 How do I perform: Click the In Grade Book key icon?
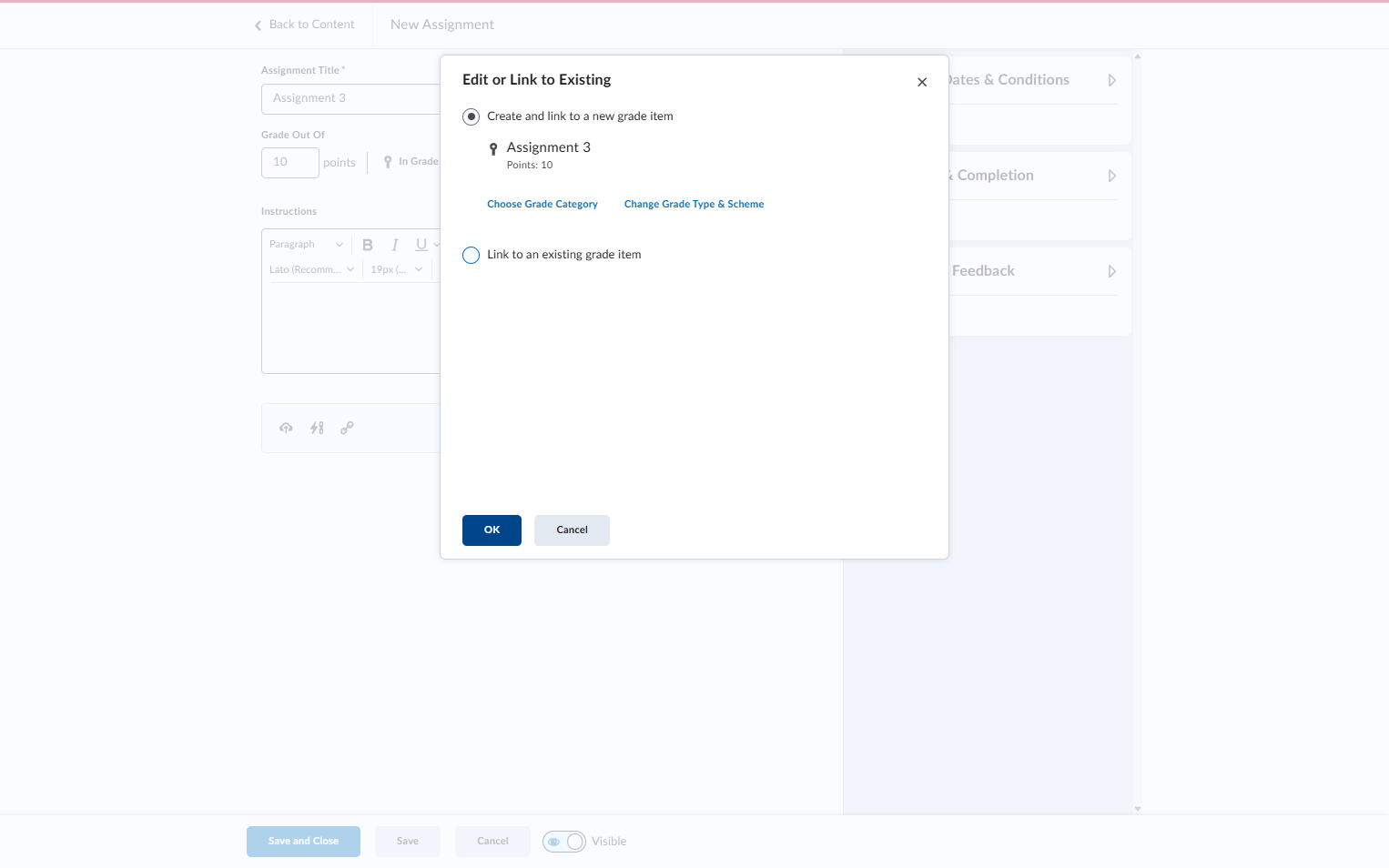388,162
